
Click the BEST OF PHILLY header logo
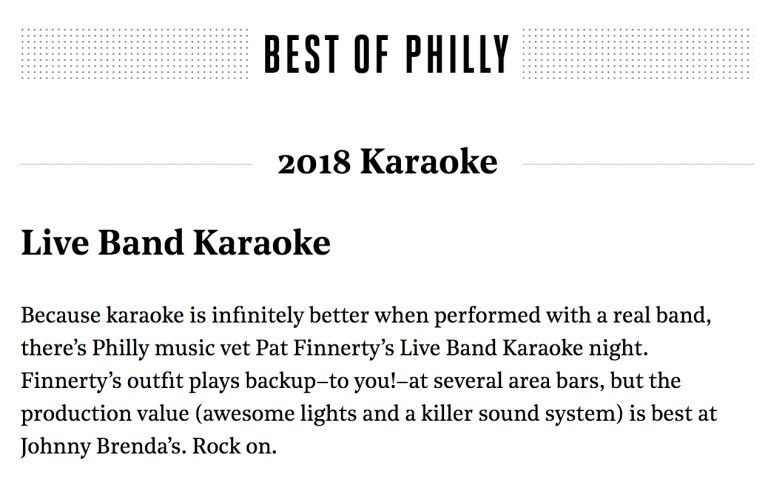pyautogui.click(x=386, y=54)
